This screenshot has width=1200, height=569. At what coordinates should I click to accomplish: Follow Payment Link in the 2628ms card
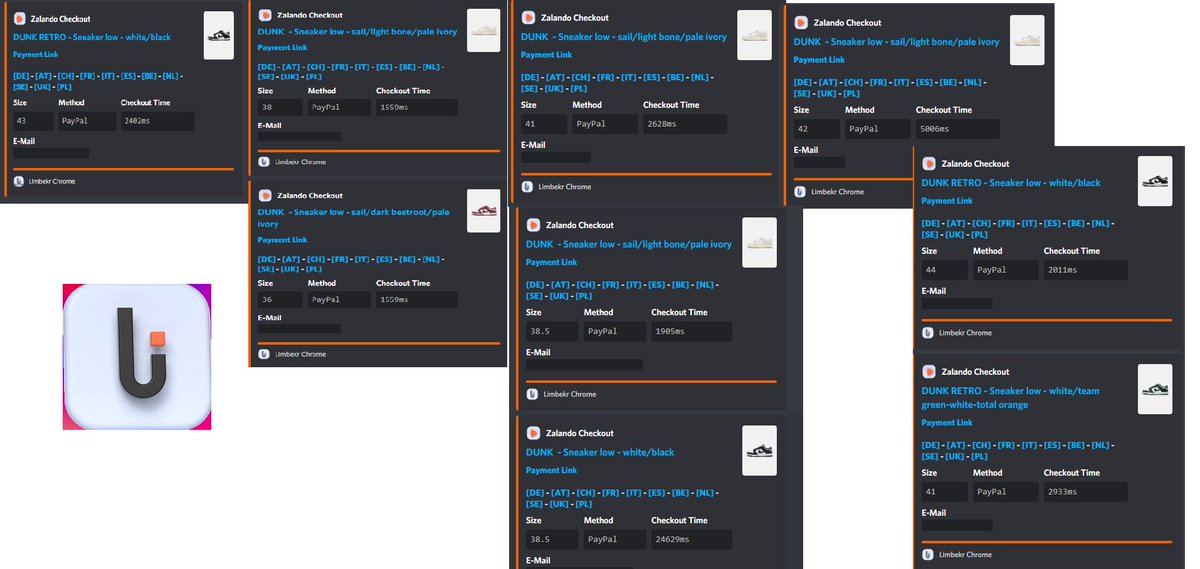(x=547, y=55)
